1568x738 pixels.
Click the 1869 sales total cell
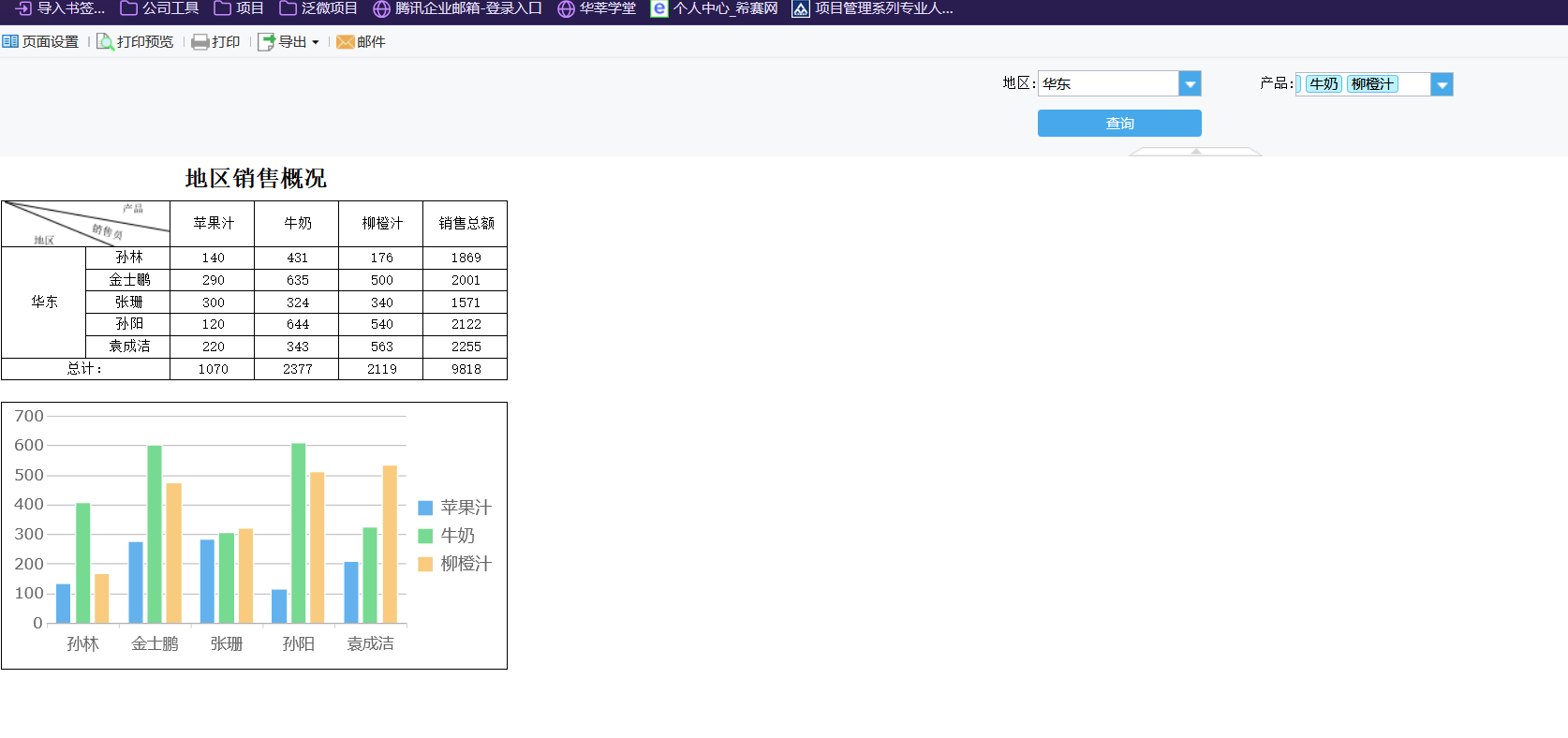point(466,258)
